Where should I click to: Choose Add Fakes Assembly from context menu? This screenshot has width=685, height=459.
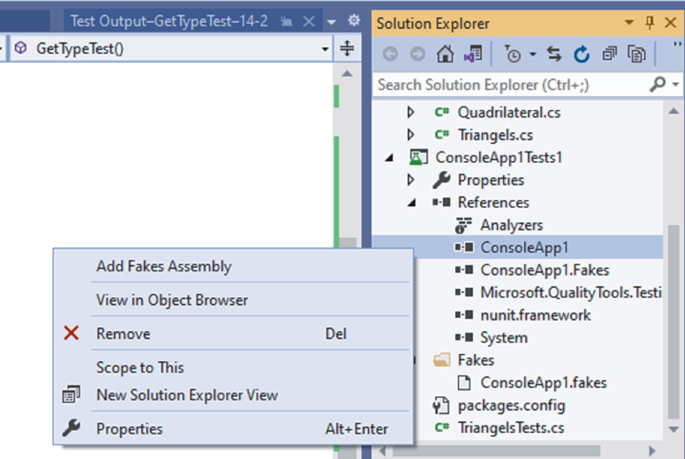point(164,266)
